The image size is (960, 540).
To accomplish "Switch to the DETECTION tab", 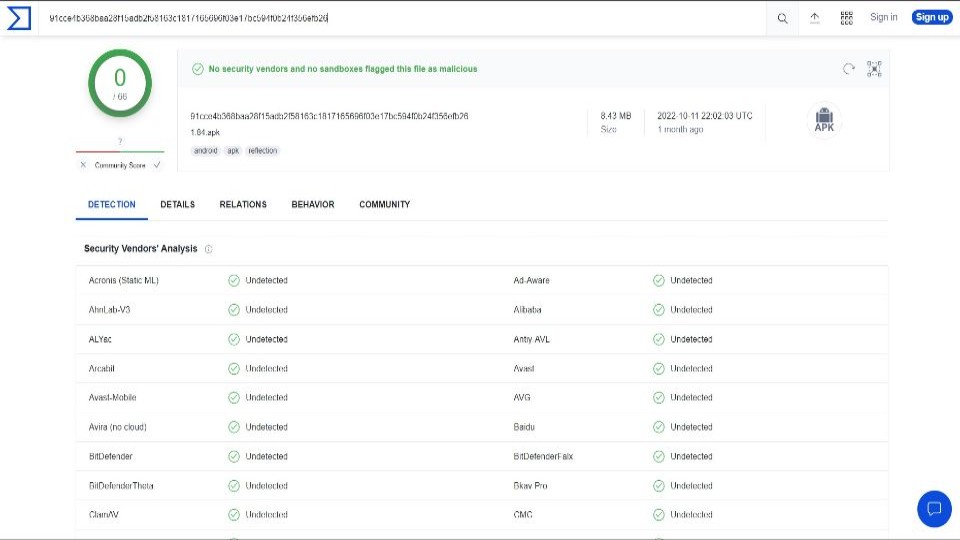I will (x=111, y=204).
